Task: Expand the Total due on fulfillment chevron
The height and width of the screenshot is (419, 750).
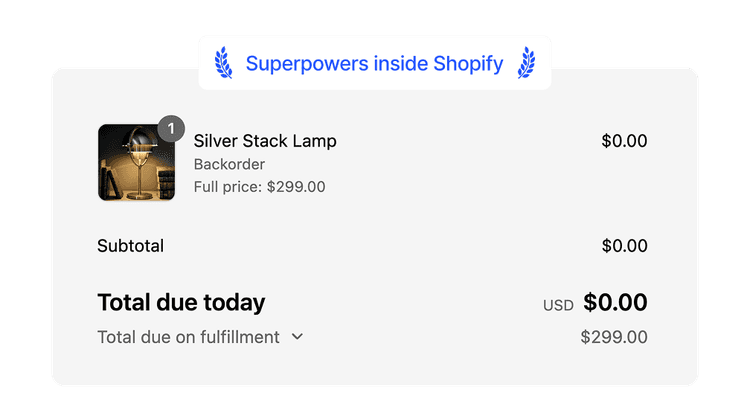Action: pos(297,337)
